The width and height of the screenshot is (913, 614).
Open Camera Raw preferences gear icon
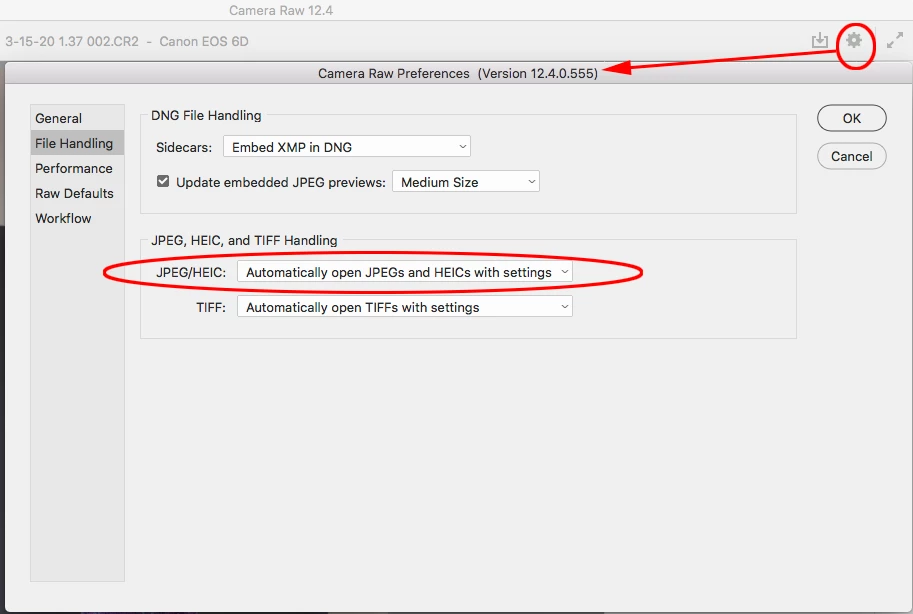coord(854,40)
